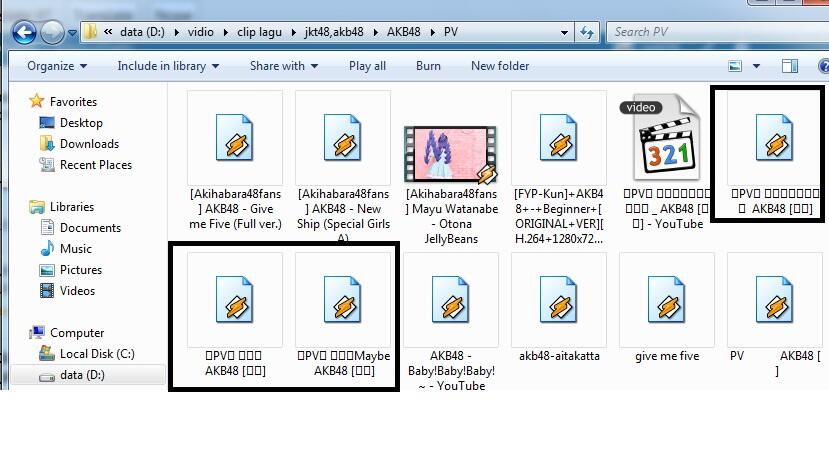The image size is (829, 460).
Task: Select Mayu Watanabe Otona JellyBeans video thumbnail
Action: [450, 154]
